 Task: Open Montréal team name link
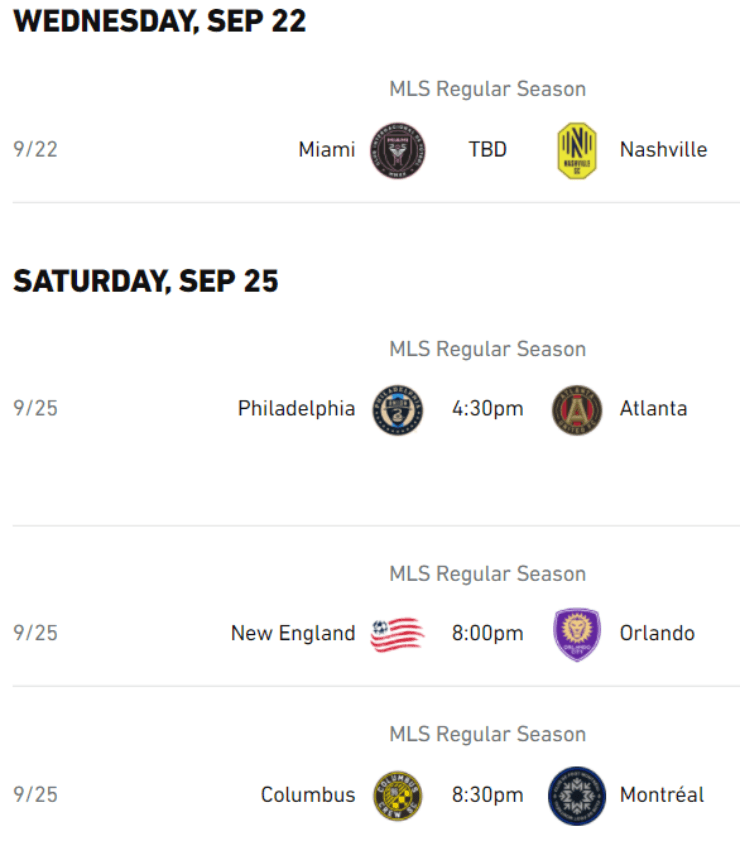(x=662, y=795)
